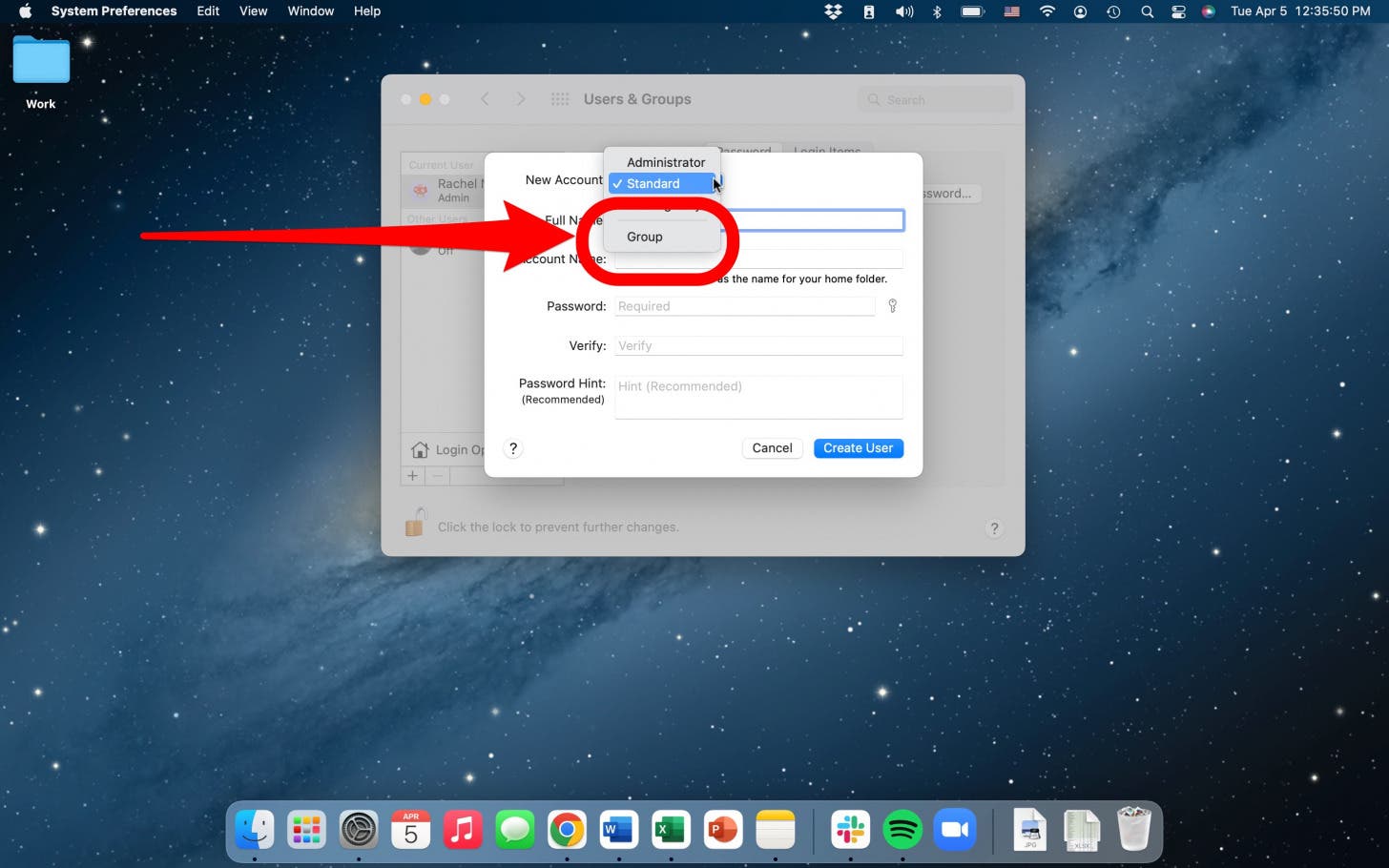Open date and time in menu bar
The image size is (1389, 868).
pos(1300,11)
